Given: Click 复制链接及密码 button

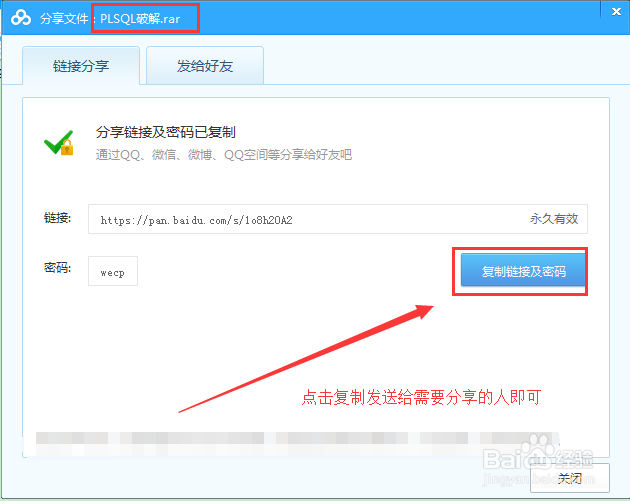Looking at the screenshot, I should (523, 270).
